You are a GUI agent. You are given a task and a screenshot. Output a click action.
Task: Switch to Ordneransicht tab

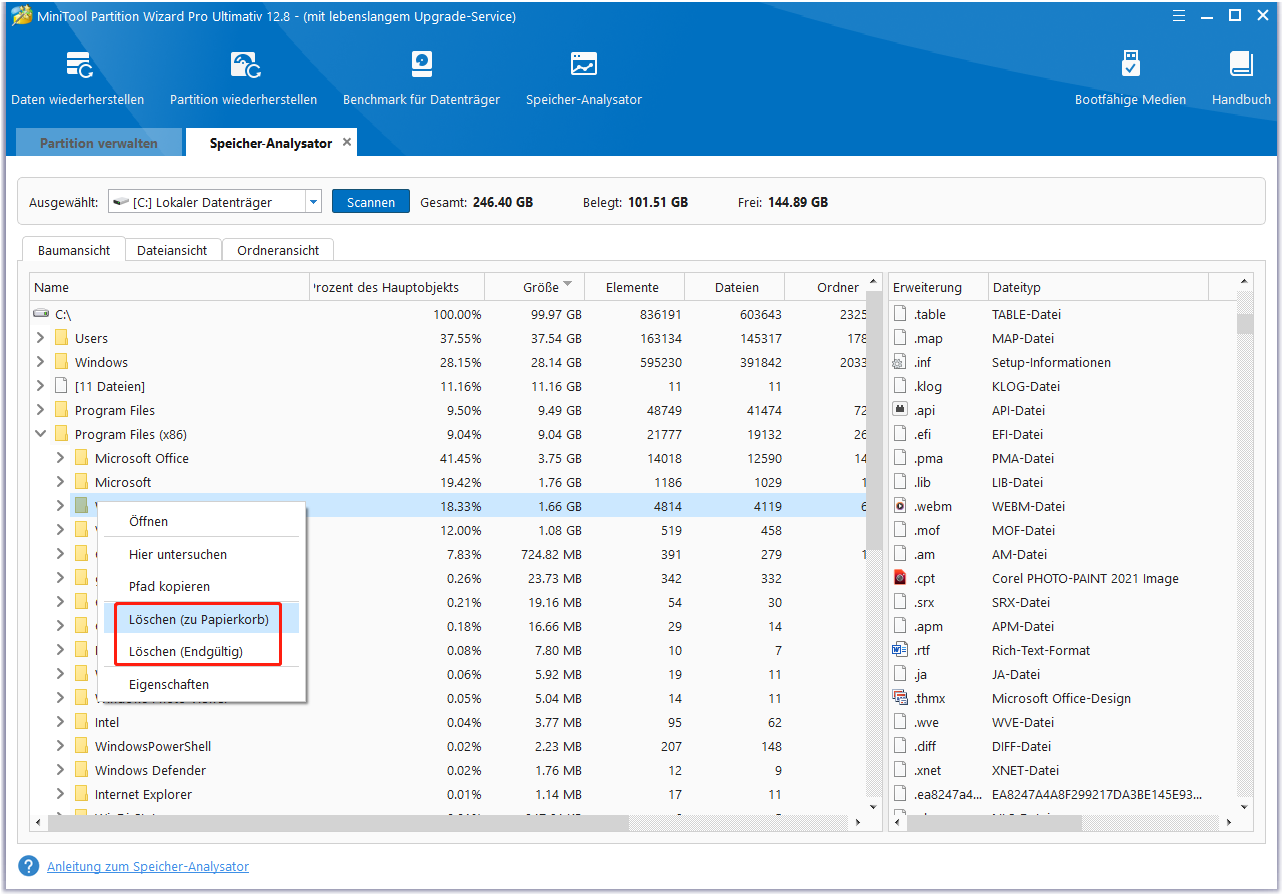pyautogui.click(x=278, y=251)
